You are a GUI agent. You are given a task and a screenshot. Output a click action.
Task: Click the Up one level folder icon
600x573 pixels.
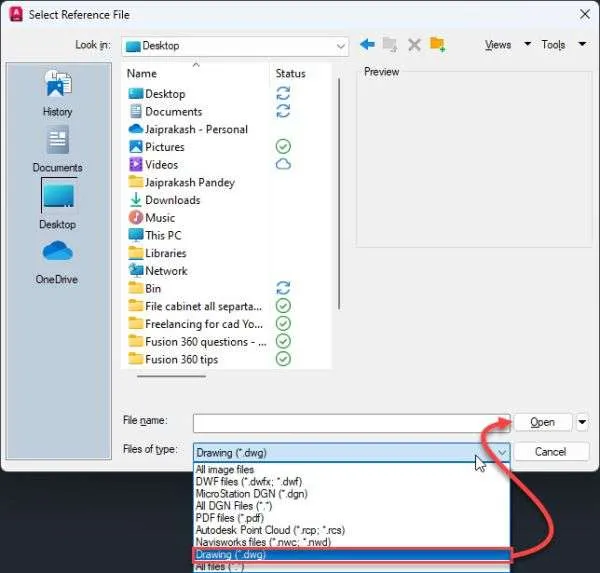(390, 44)
